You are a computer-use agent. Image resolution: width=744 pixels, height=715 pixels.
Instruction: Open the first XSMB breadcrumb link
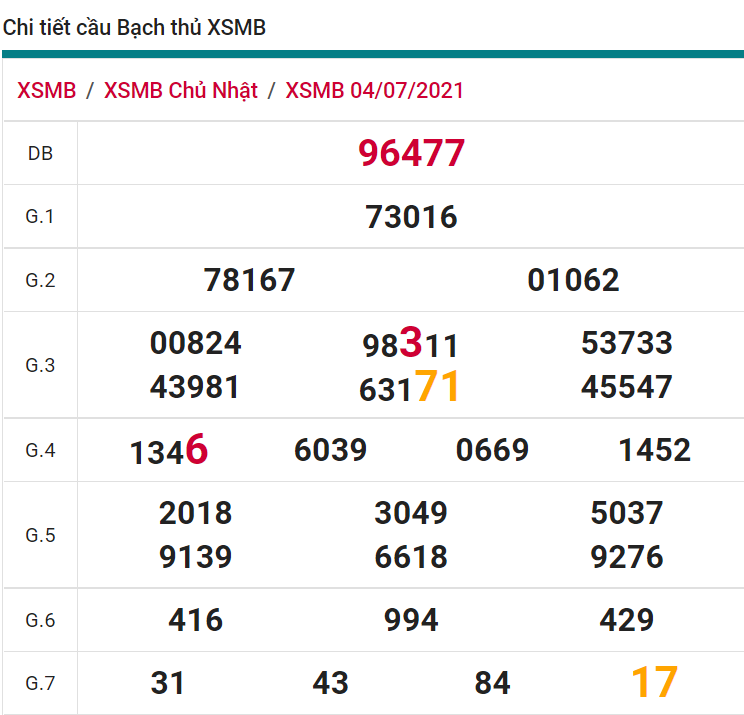(x=46, y=90)
